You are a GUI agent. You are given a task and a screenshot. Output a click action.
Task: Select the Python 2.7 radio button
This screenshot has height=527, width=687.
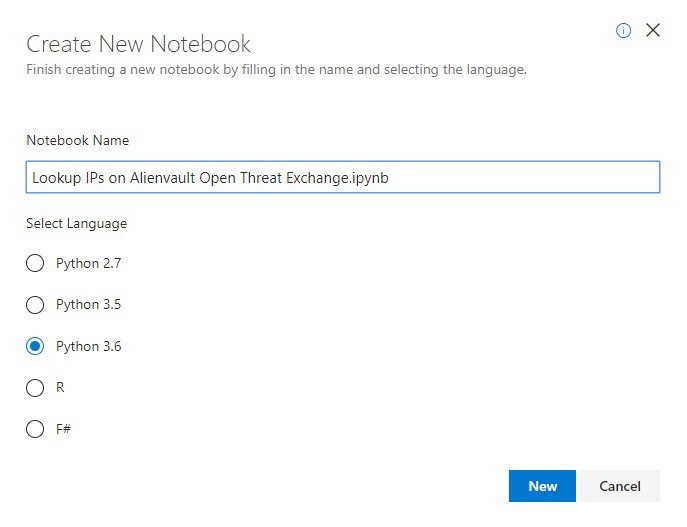[x=35, y=263]
